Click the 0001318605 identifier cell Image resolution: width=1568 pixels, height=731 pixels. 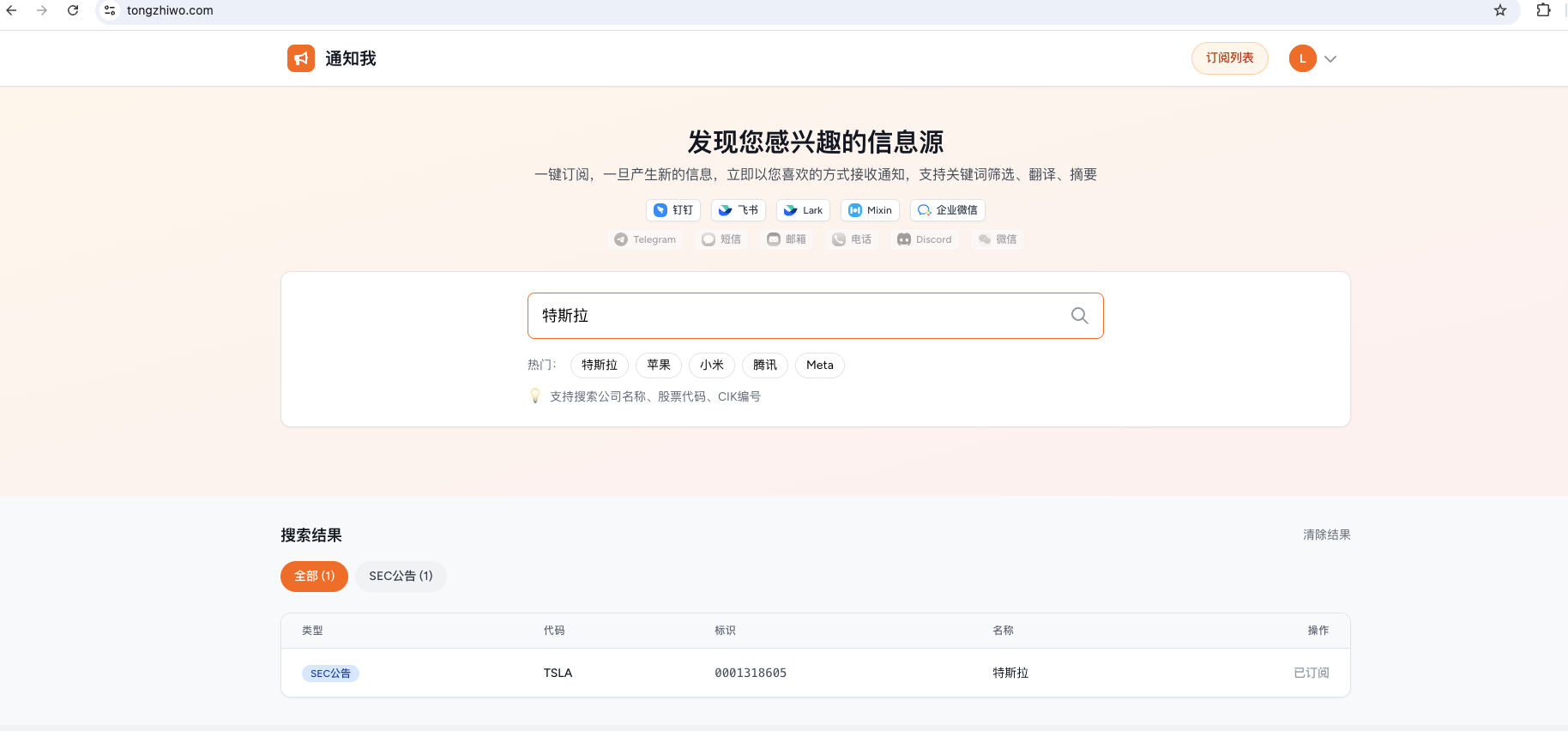click(751, 673)
